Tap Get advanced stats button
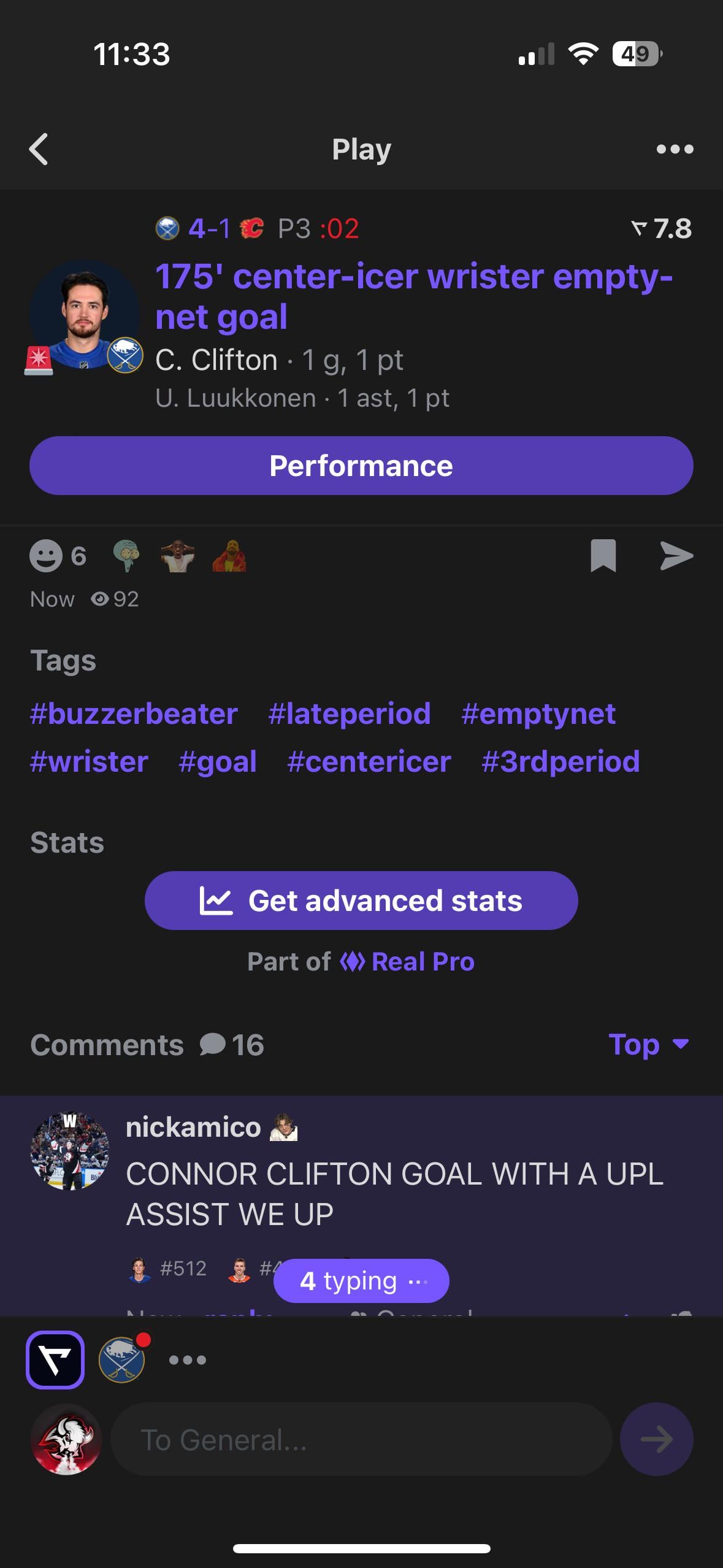The height and width of the screenshot is (1568, 723). (x=361, y=901)
